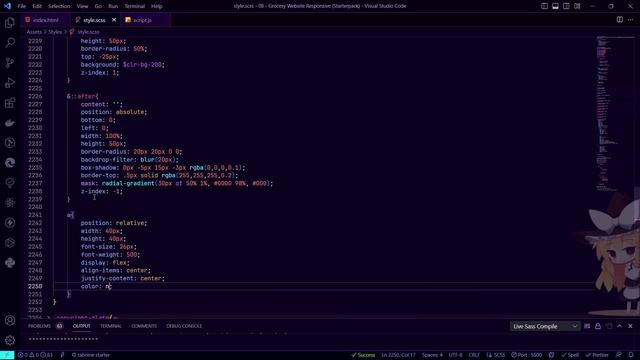Viewport: 640px width, 360px height.
Task: Click the feedback icon in status bar
Action: (x=619, y=355)
